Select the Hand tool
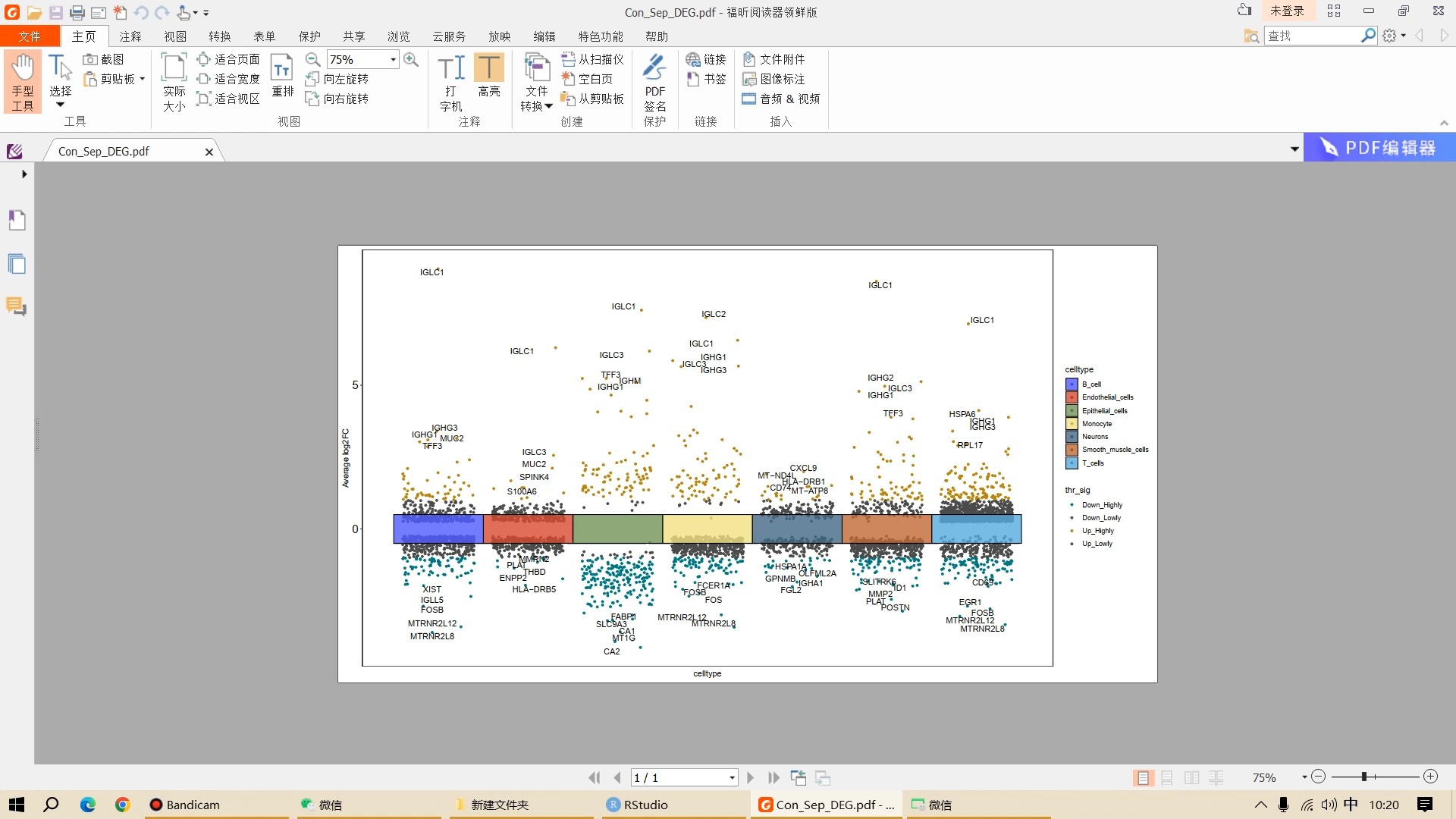The height and width of the screenshot is (819, 1456). tap(23, 82)
